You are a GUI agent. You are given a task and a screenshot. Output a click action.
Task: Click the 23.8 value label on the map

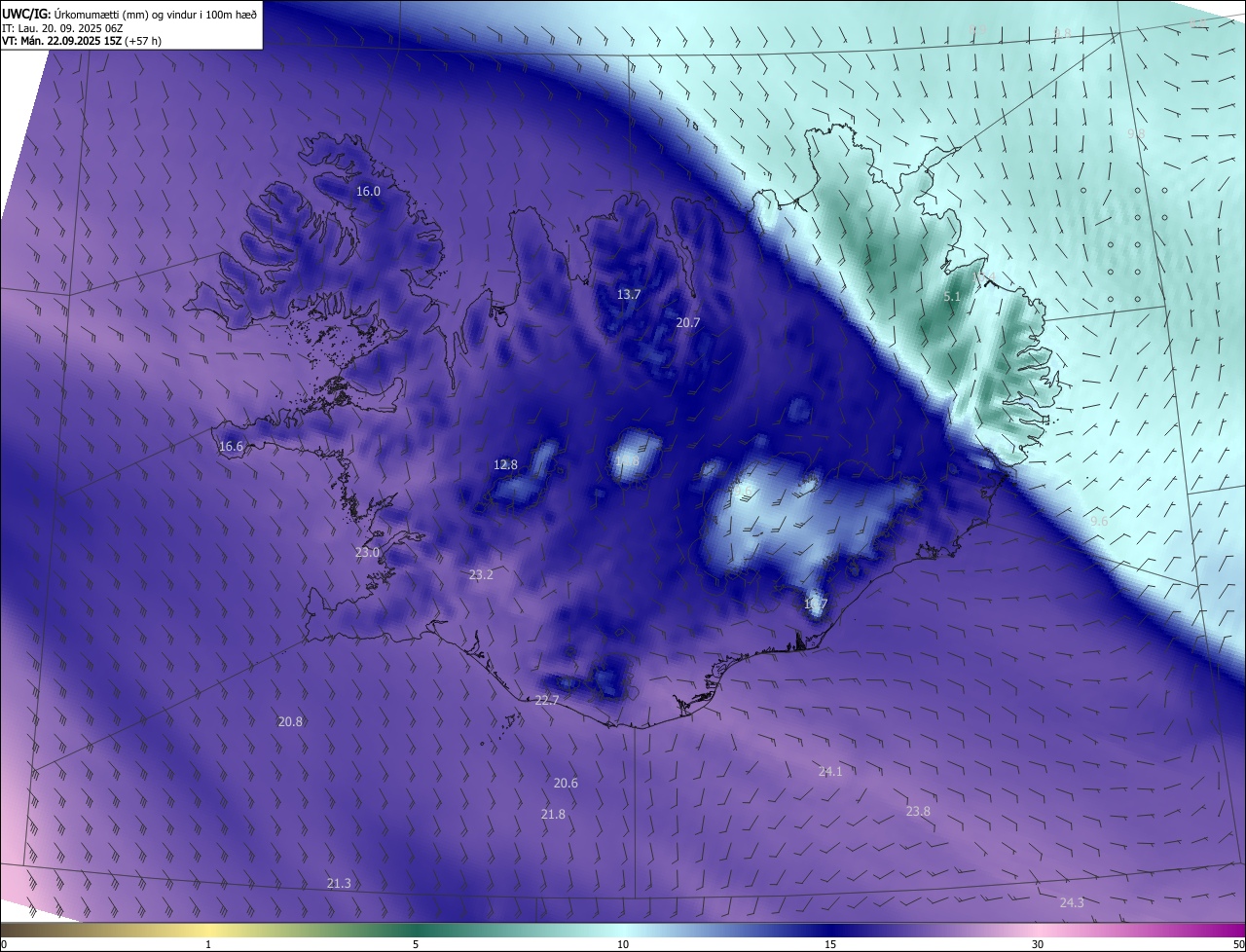[x=918, y=812]
